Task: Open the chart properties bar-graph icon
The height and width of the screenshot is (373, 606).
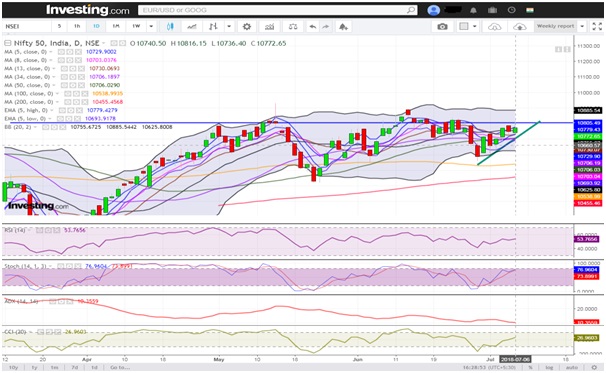Action: 270,26
